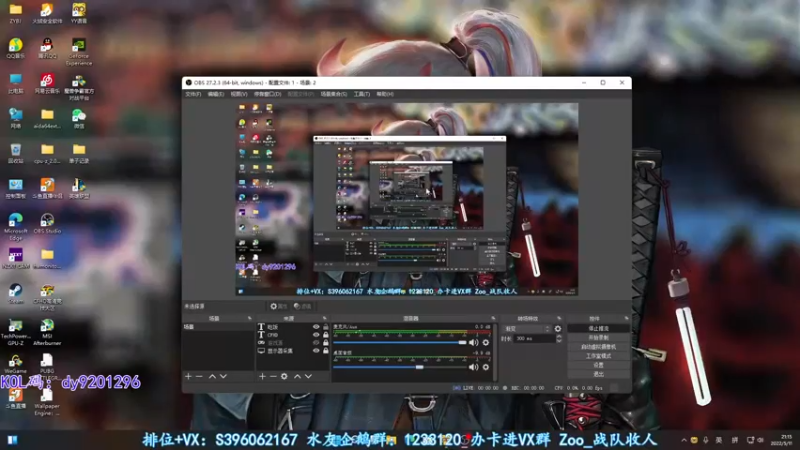Viewport: 800px width, 450px height.
Task: Pop out the 混音器 dock via header icon
Action: [x=493, y=318]
